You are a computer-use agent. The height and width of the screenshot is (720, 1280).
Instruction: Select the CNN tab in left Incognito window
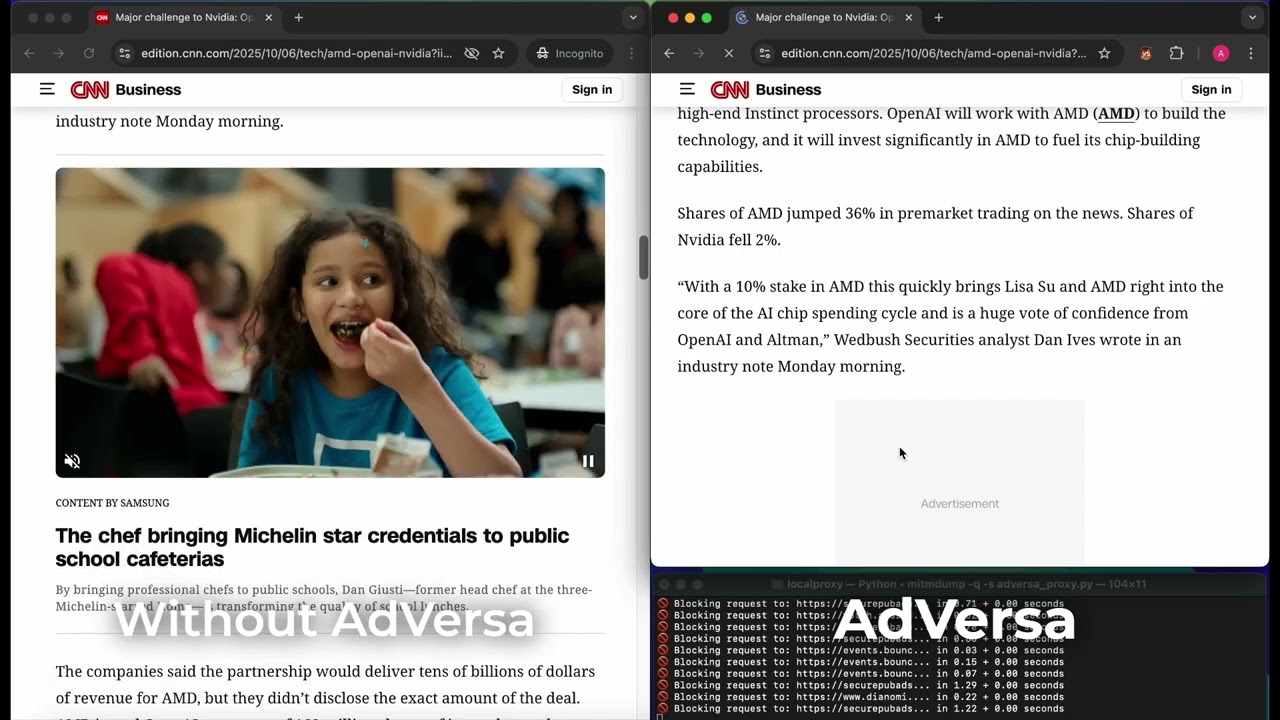182,17
